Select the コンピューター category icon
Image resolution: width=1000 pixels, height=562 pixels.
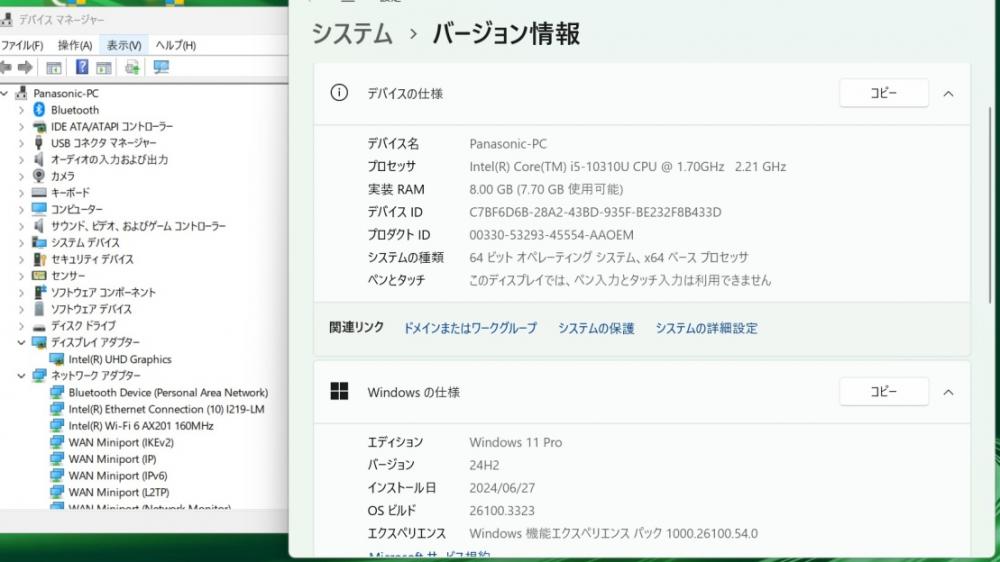39,209
